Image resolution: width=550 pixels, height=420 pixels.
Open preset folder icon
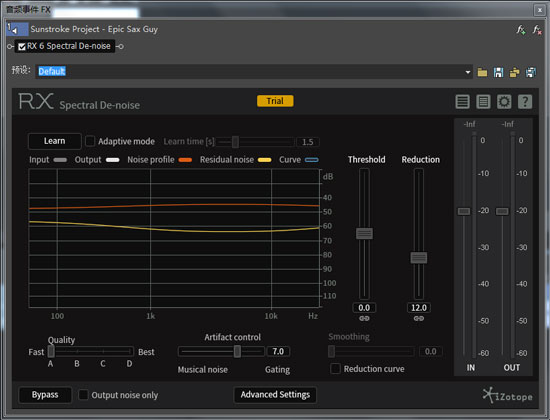pos(482,72)
